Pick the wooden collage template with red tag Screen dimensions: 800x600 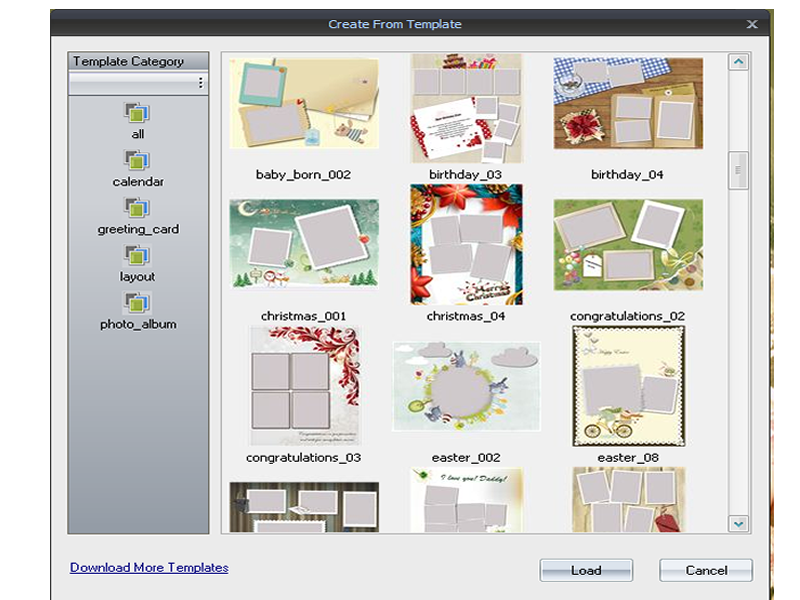click(x=629, y=500)
